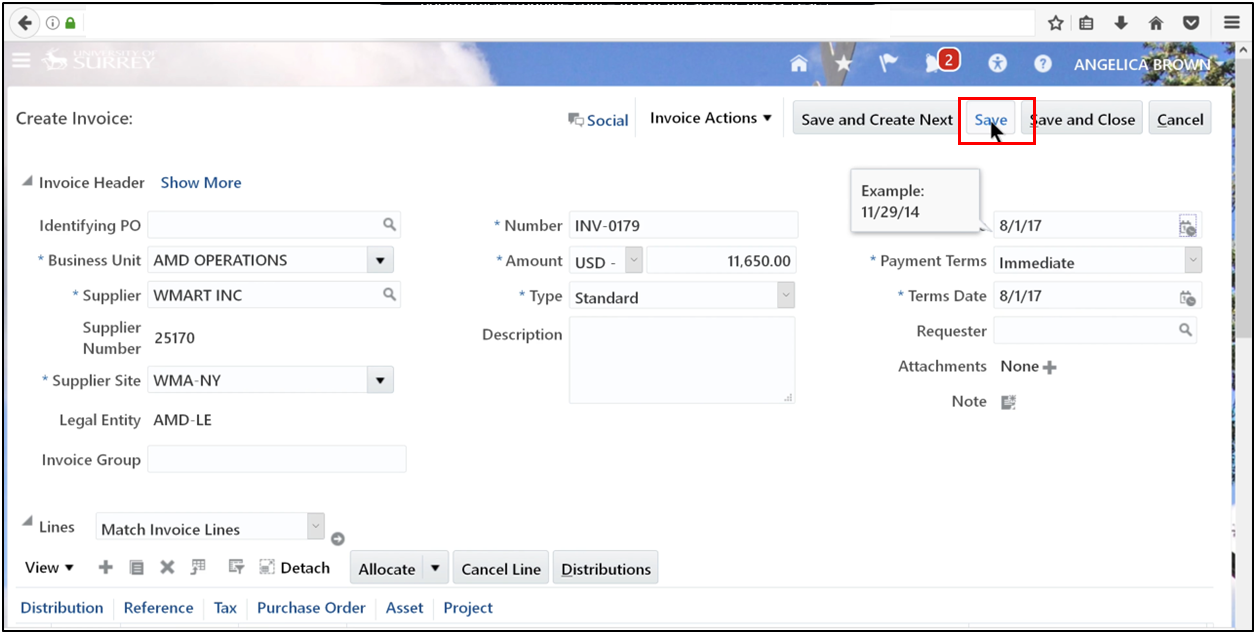Click the Home icon in the header bar
The height and width of the screenshot is (636, 1256).
tap(798, 62)
